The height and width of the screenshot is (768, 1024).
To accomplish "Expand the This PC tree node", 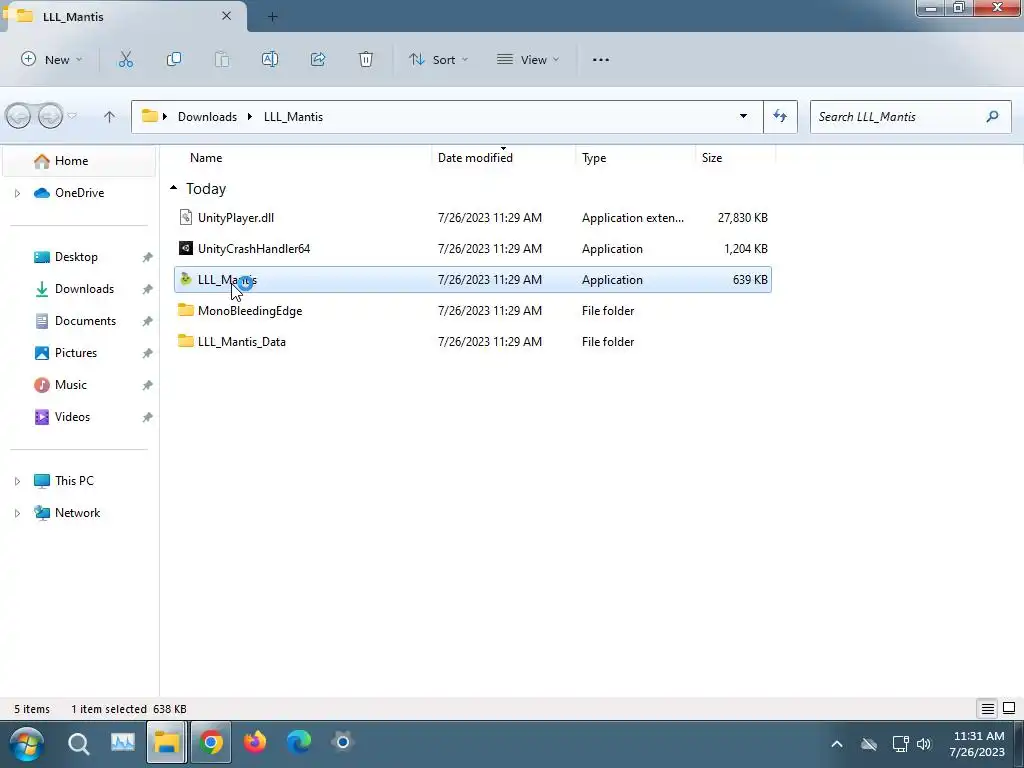I will coord(18,481).
